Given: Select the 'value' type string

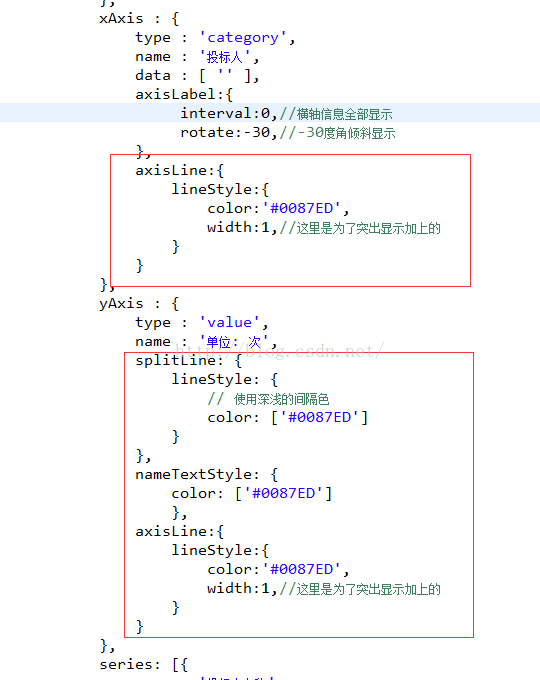Looking at the screenshot, I should pyautogui.click(x=229, y=323).
